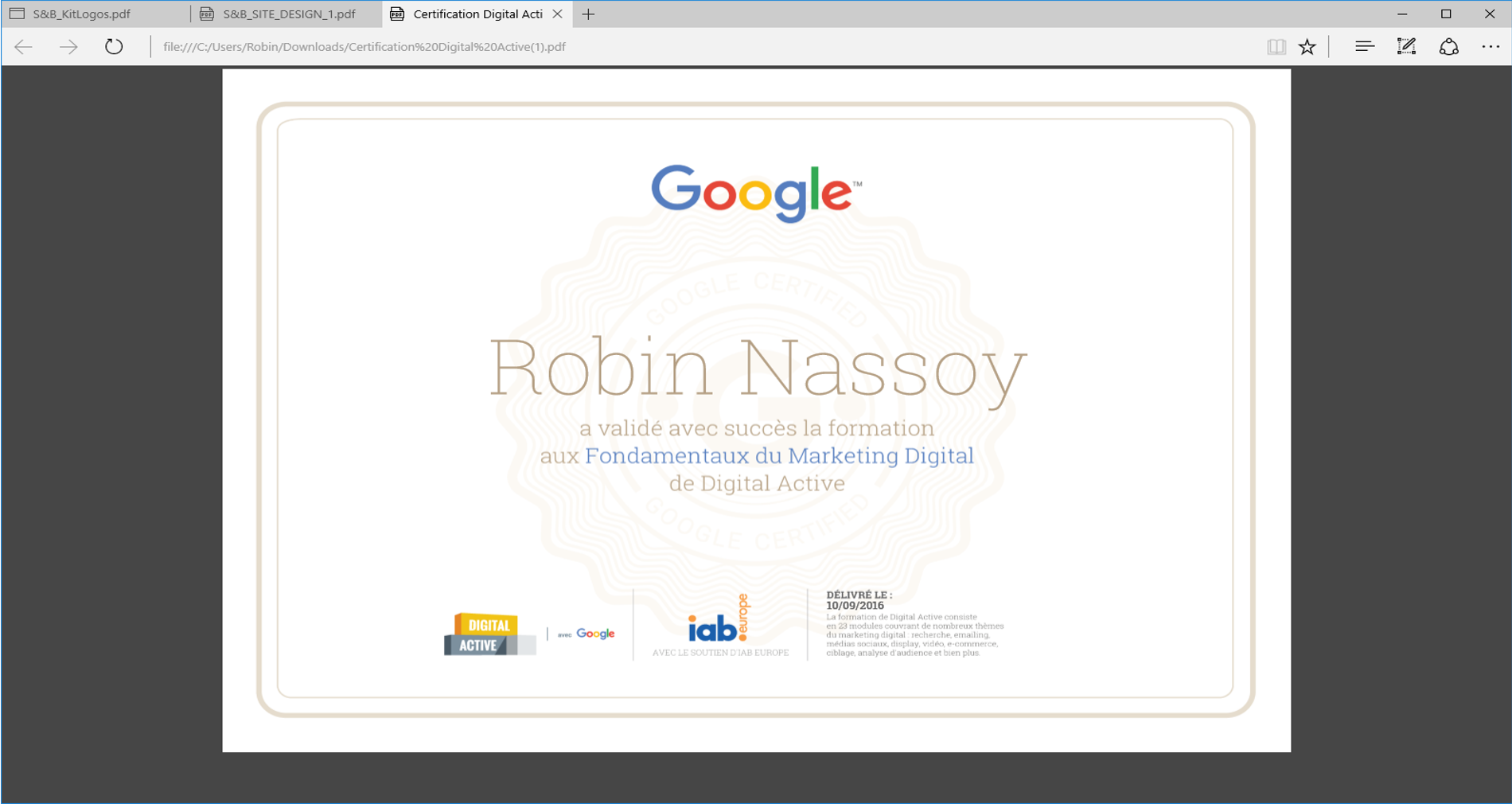Viewport: 1512px width, 804px height.
Task: Refresh the current PDF page
Action: 113,46
